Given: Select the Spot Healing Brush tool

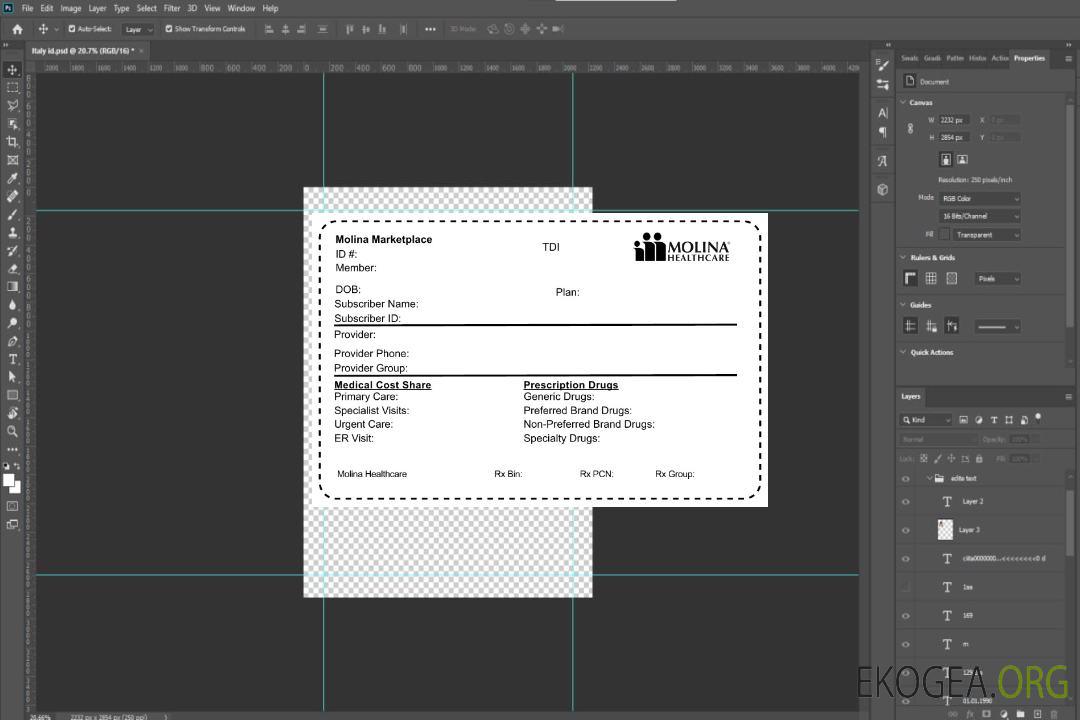Looking at the screenshot, I should coord(12,196).
